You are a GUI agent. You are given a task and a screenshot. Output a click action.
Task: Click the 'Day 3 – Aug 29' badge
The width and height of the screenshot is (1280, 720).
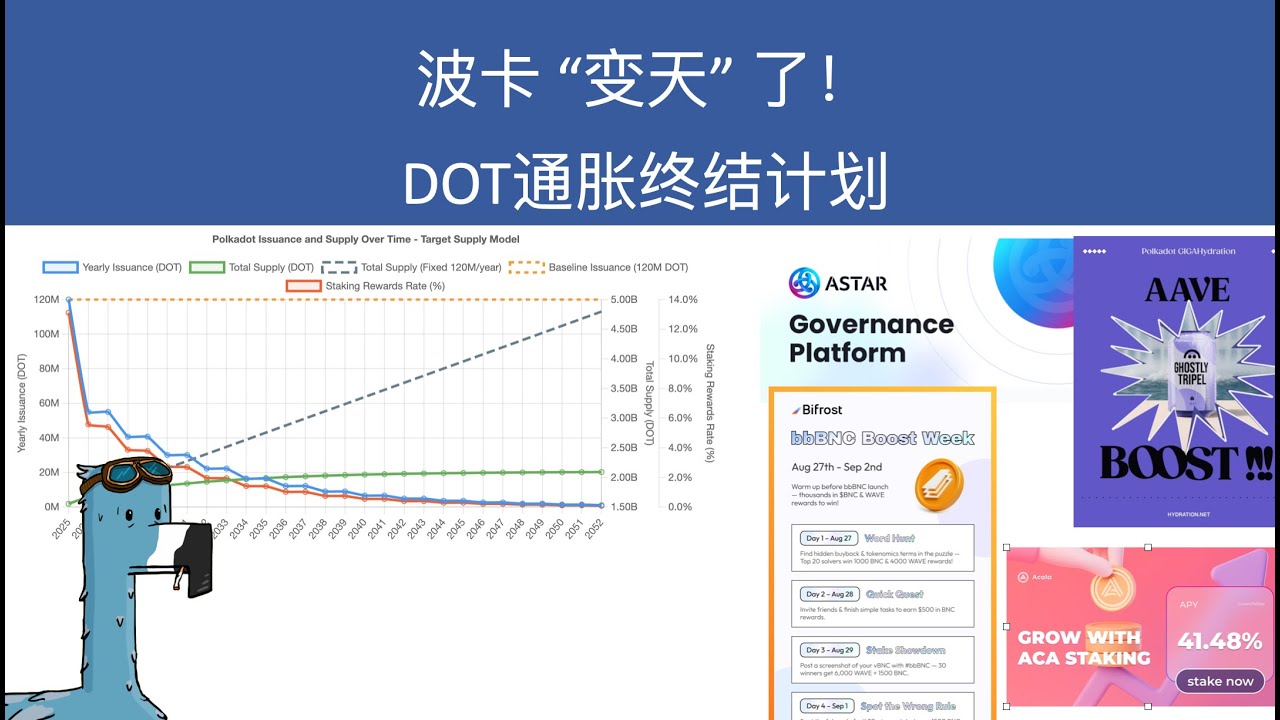point(828,650)
